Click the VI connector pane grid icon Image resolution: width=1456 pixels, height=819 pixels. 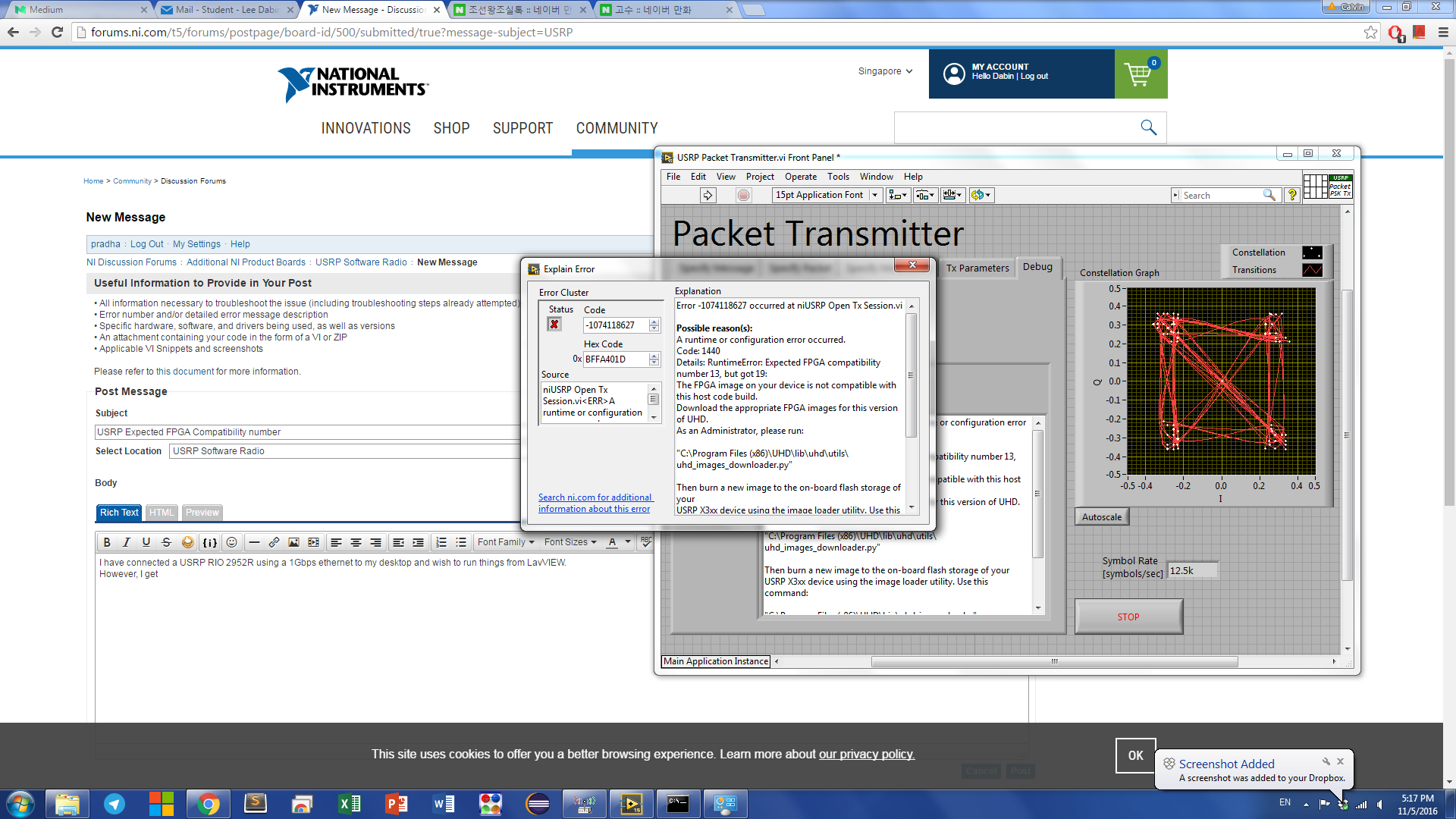[x=1315, y=186]
